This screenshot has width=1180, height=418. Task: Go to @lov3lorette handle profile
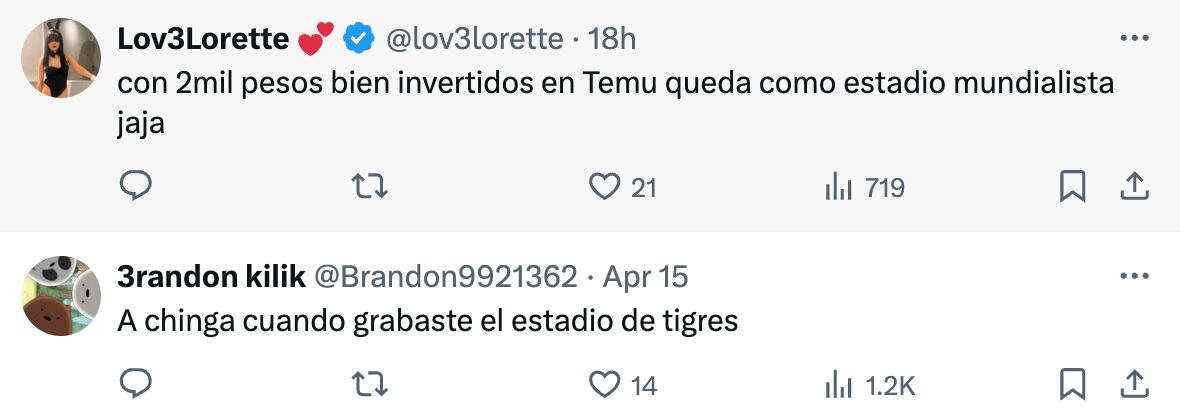point(474,39)
